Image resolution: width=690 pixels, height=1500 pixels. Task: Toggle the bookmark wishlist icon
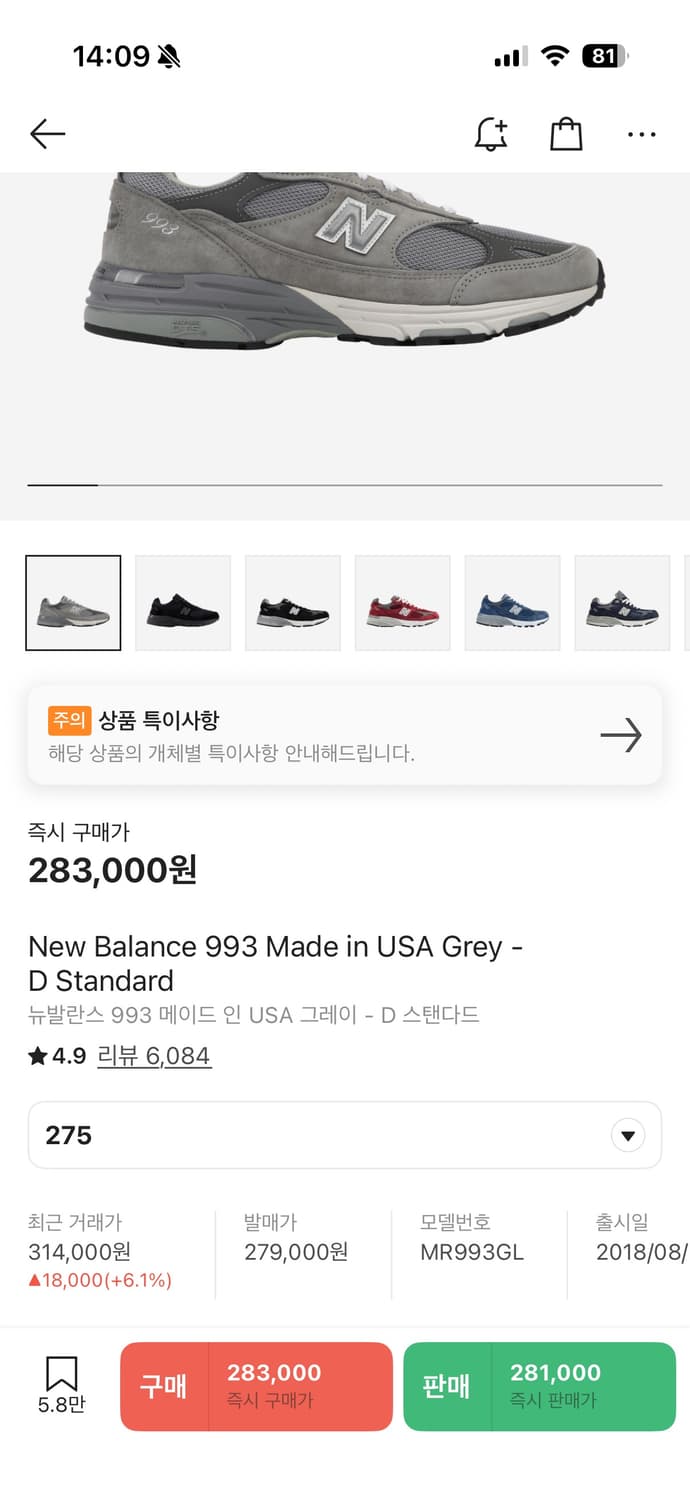[x=62, y=1384]
